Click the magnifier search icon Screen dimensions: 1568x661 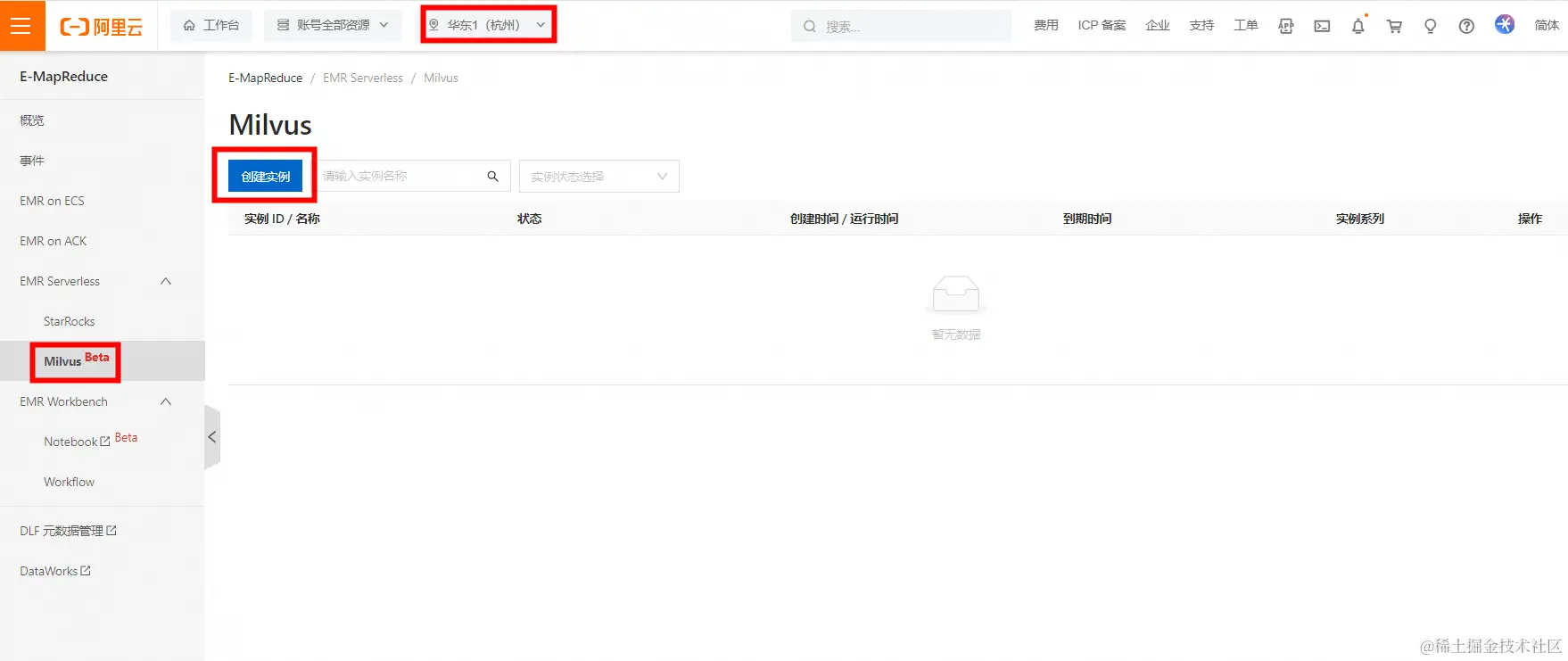pyautogui.click(x=492, y=176)
